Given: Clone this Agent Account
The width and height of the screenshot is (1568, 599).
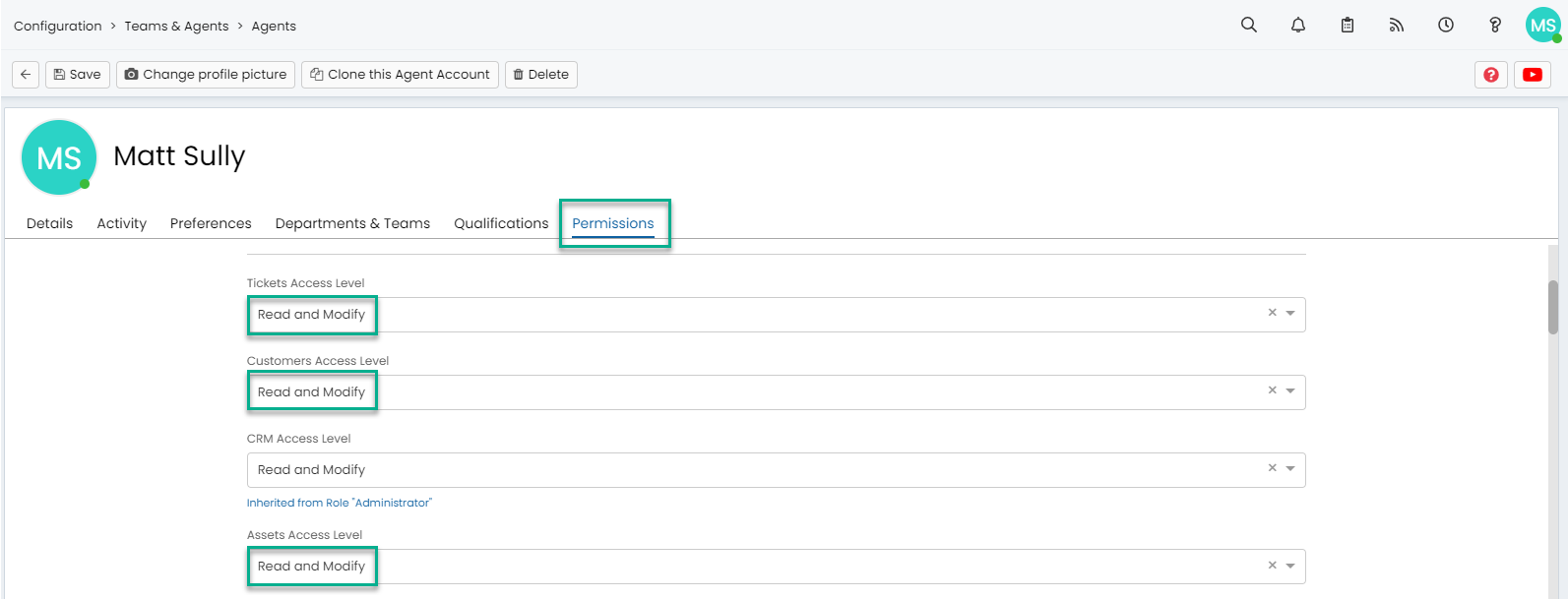Looking at the screenshot, I should coord(400,75).
